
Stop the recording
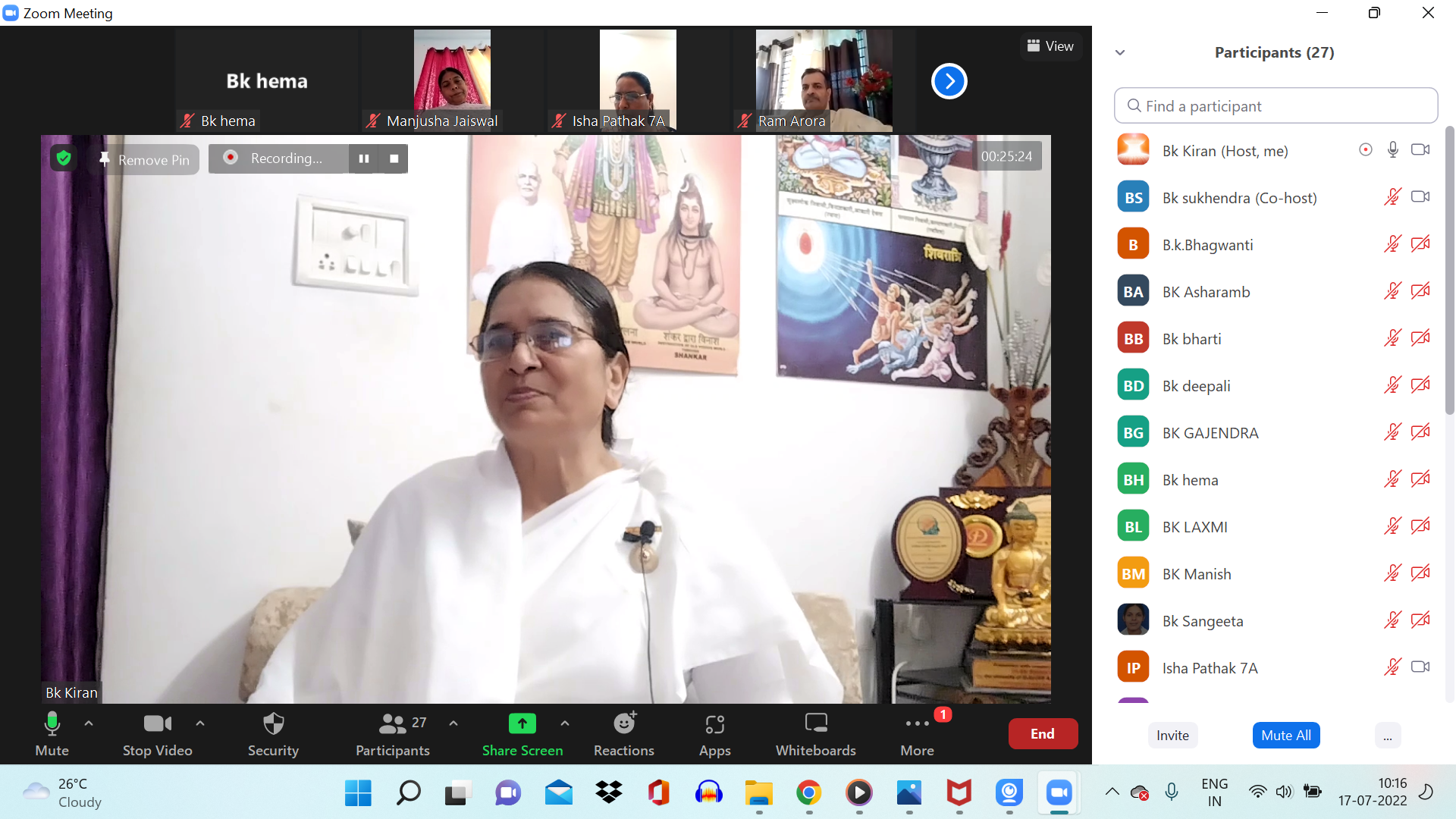394,158
